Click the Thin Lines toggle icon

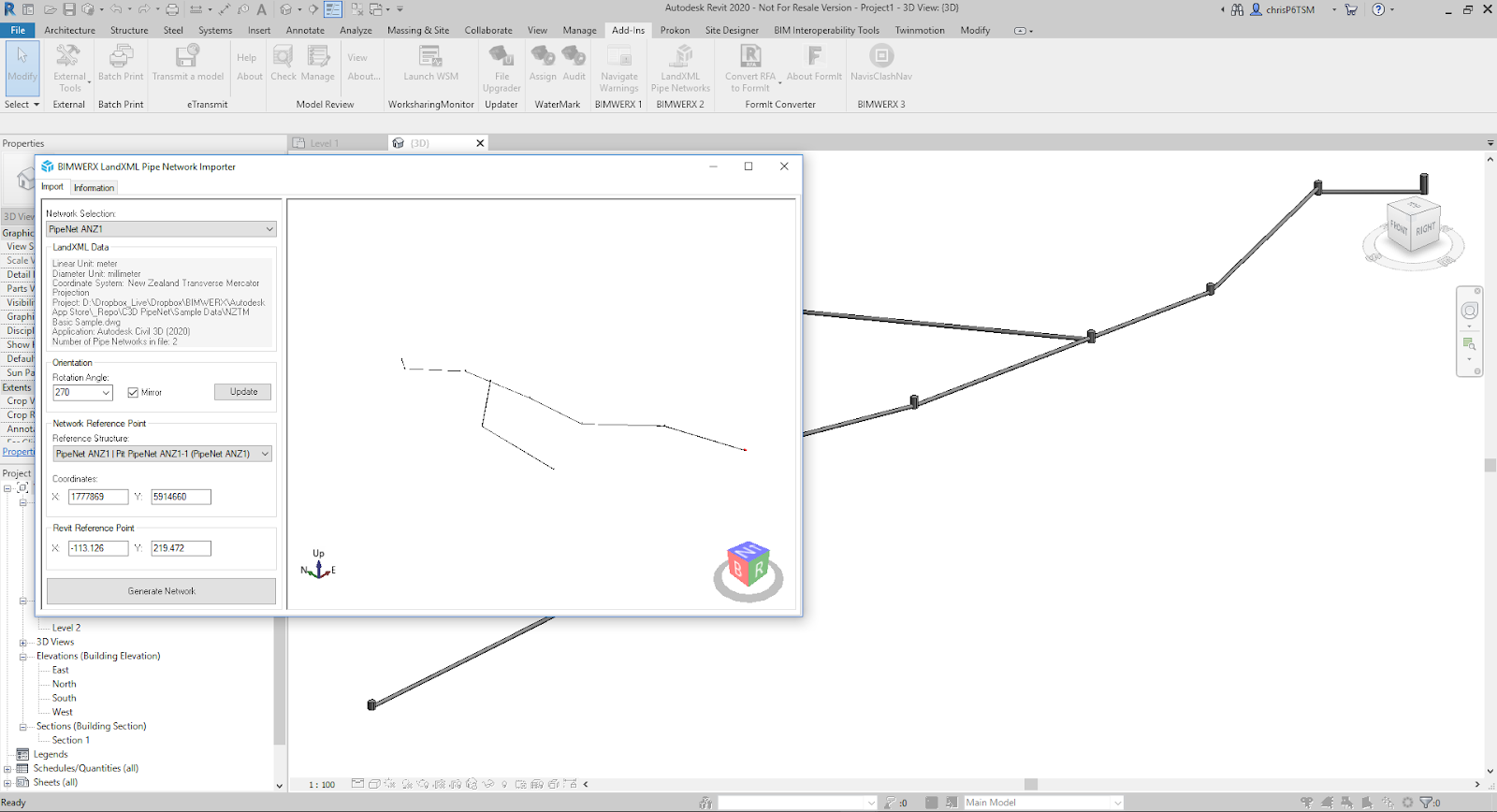click(333, 9)
